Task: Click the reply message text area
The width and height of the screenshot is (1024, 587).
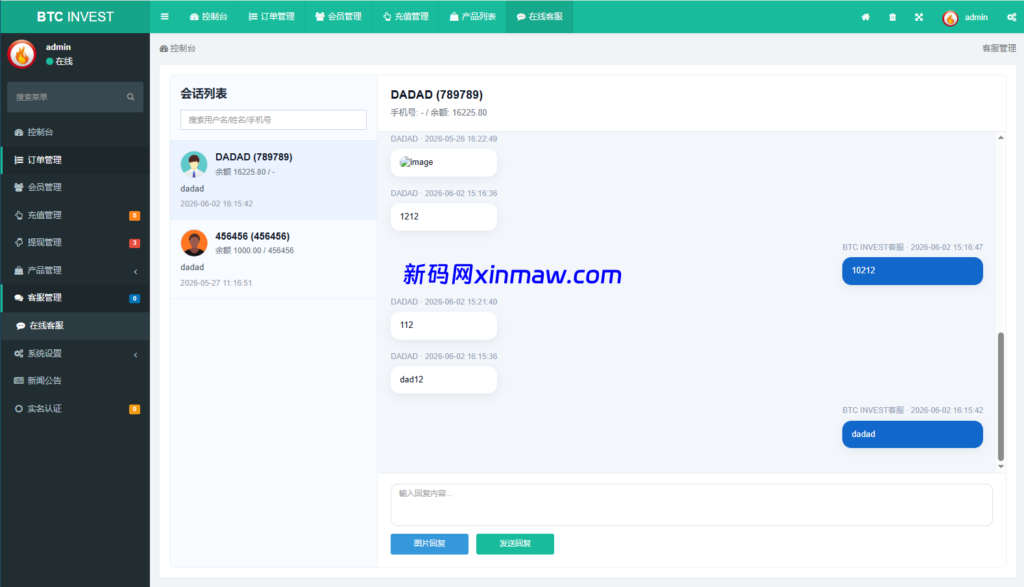Action: (x=691, y=505)
